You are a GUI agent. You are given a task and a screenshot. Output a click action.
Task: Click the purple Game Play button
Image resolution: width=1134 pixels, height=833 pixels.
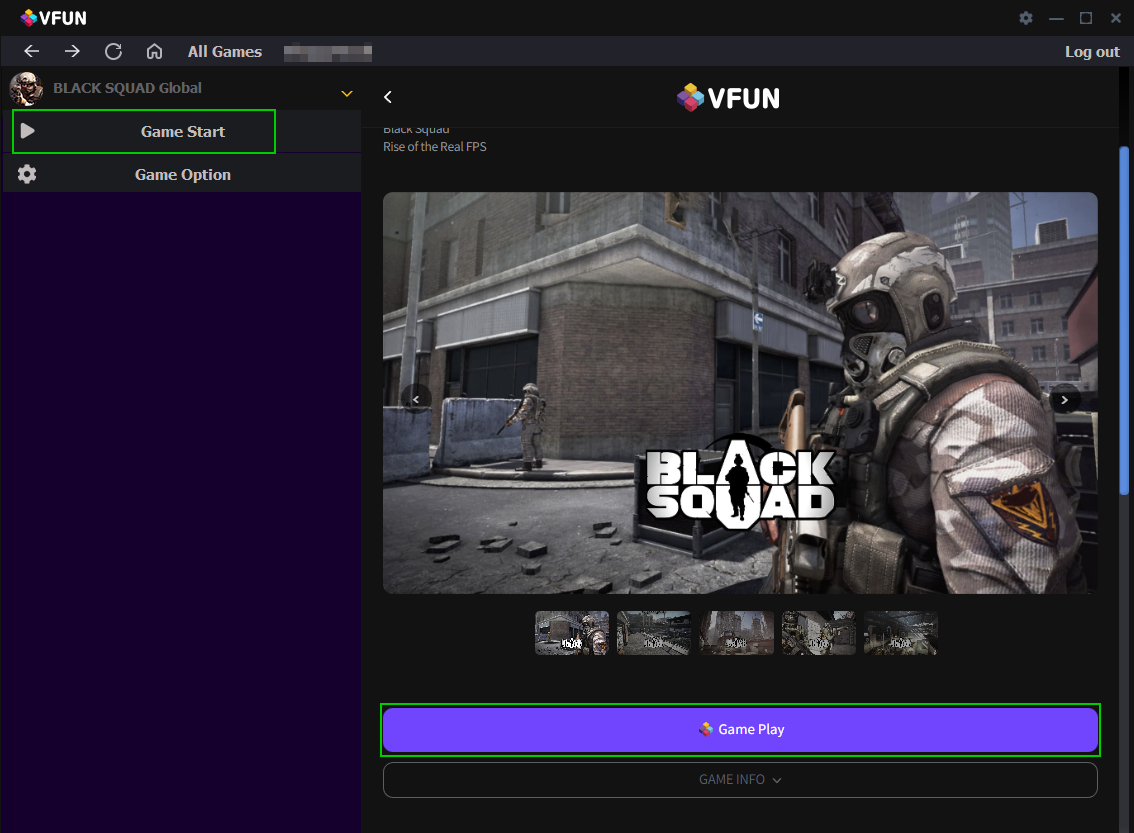tap(740, 730)
